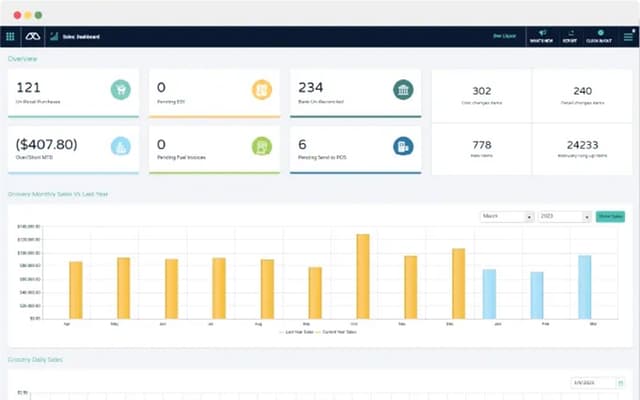Open the apps grid menu icon
Viewport: 640px width, 400px height.
click(10, 37)
